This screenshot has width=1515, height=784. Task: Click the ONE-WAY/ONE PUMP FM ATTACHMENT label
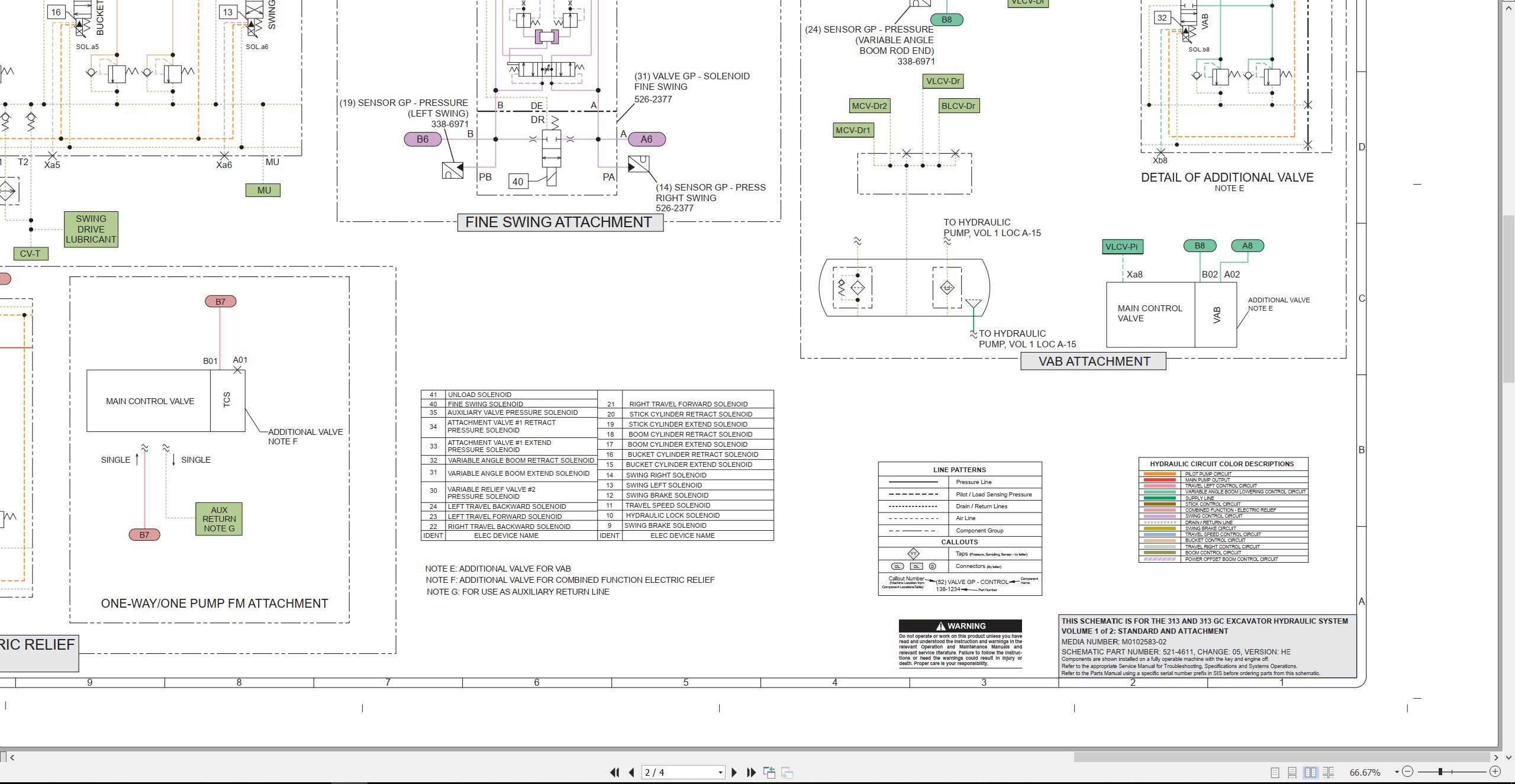click(x=214, y=604)
